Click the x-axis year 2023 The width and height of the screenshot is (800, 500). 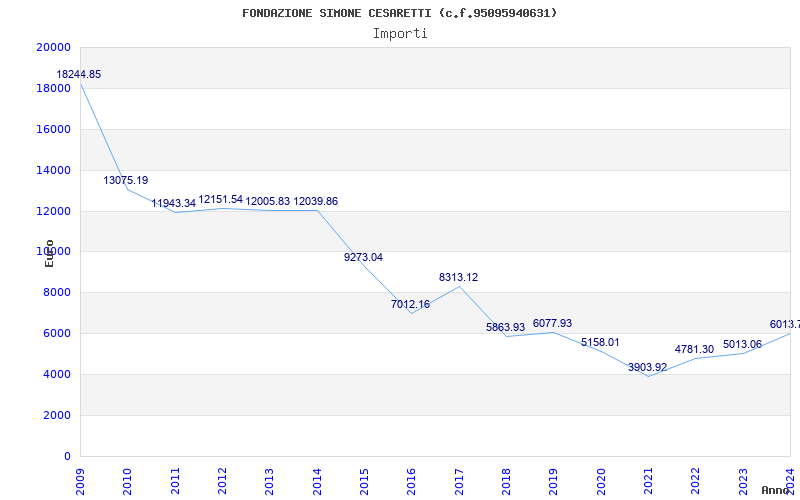pos(743,481)
